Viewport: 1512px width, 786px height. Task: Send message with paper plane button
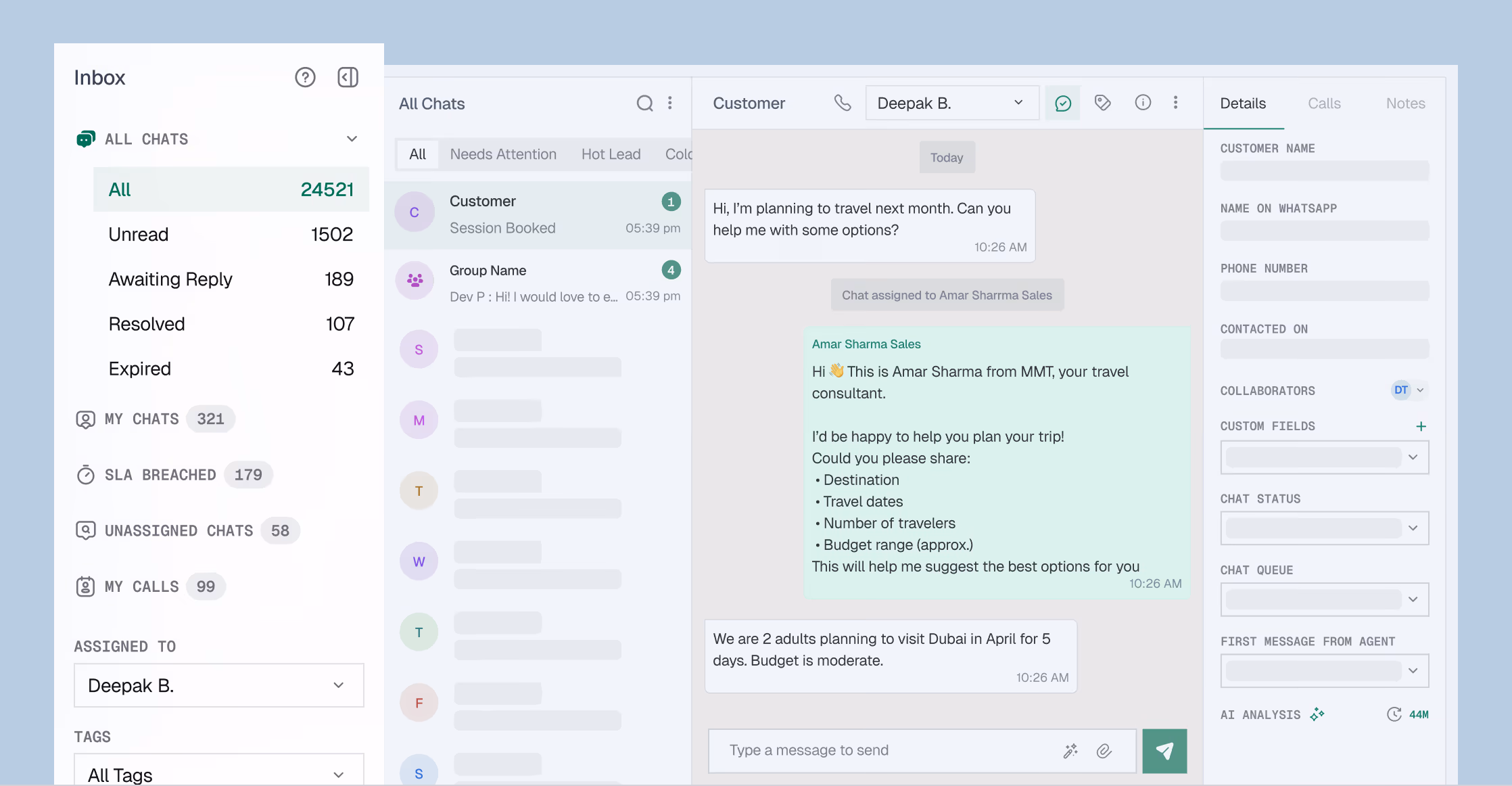click(x=1164, y=751)
